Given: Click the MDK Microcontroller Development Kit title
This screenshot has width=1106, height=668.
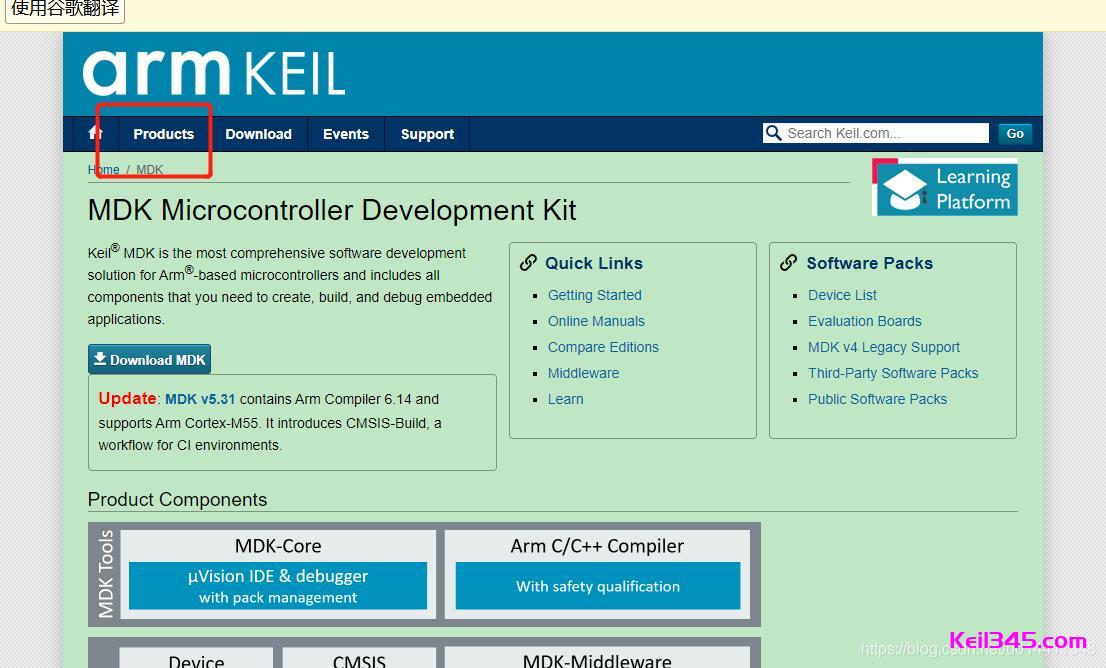Looking at the screenshot, I should pos(332,210).
